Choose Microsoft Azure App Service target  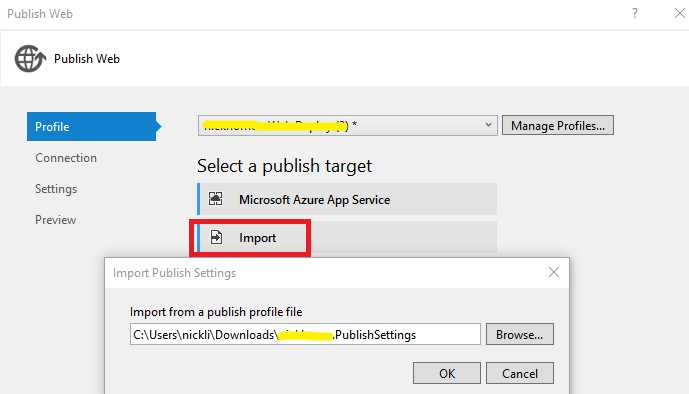(x=347, y=199)
